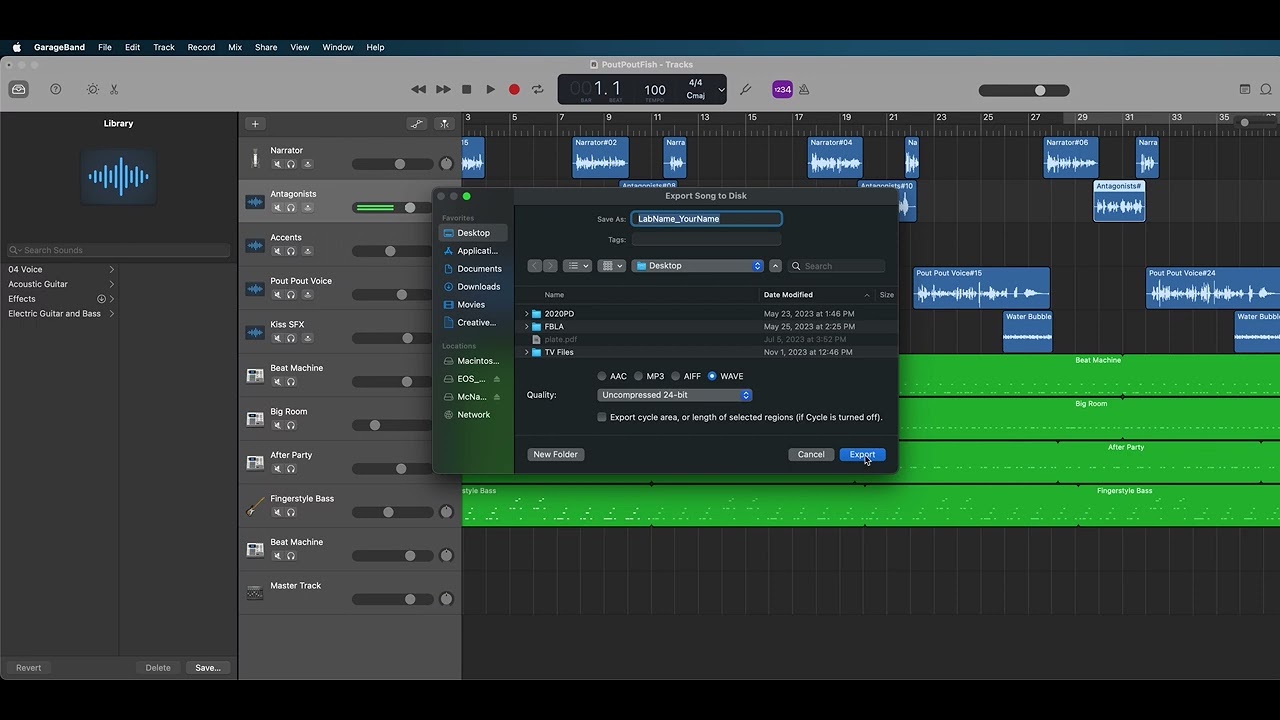Screen dimensions: 1280x720
Task: Expand the TV Files folder disclosure triangle
Action: [527, 352]
